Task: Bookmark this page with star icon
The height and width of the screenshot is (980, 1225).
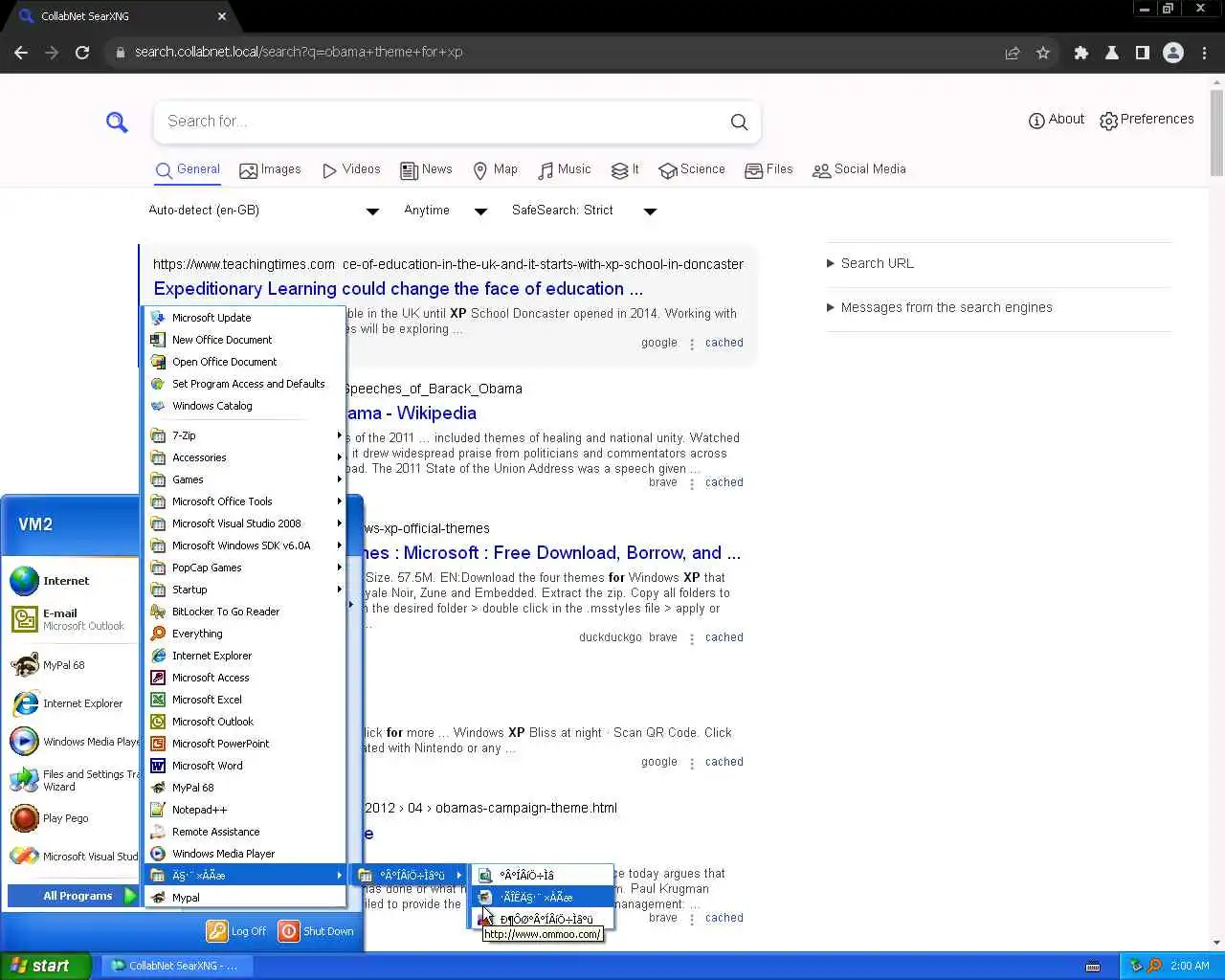Action: tap(1043, 53)
